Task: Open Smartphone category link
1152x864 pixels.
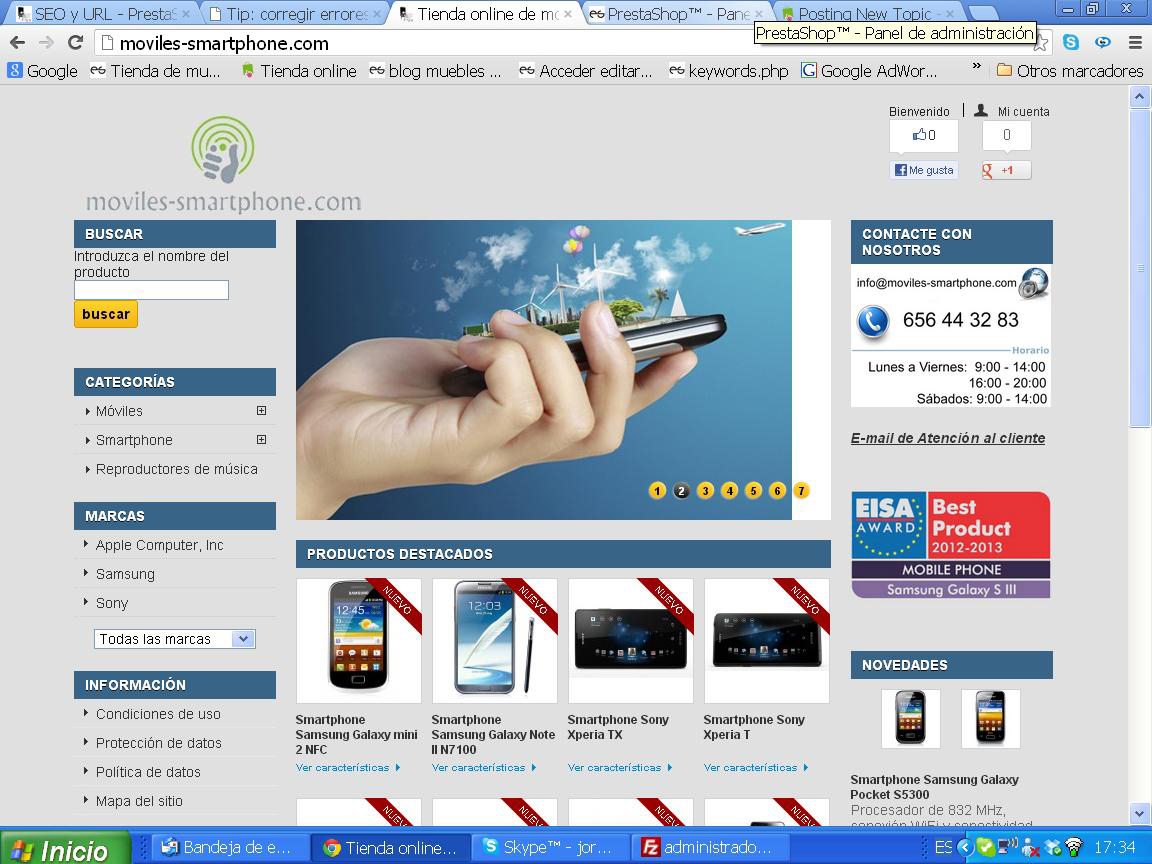Action: click(x=134, y=440)
